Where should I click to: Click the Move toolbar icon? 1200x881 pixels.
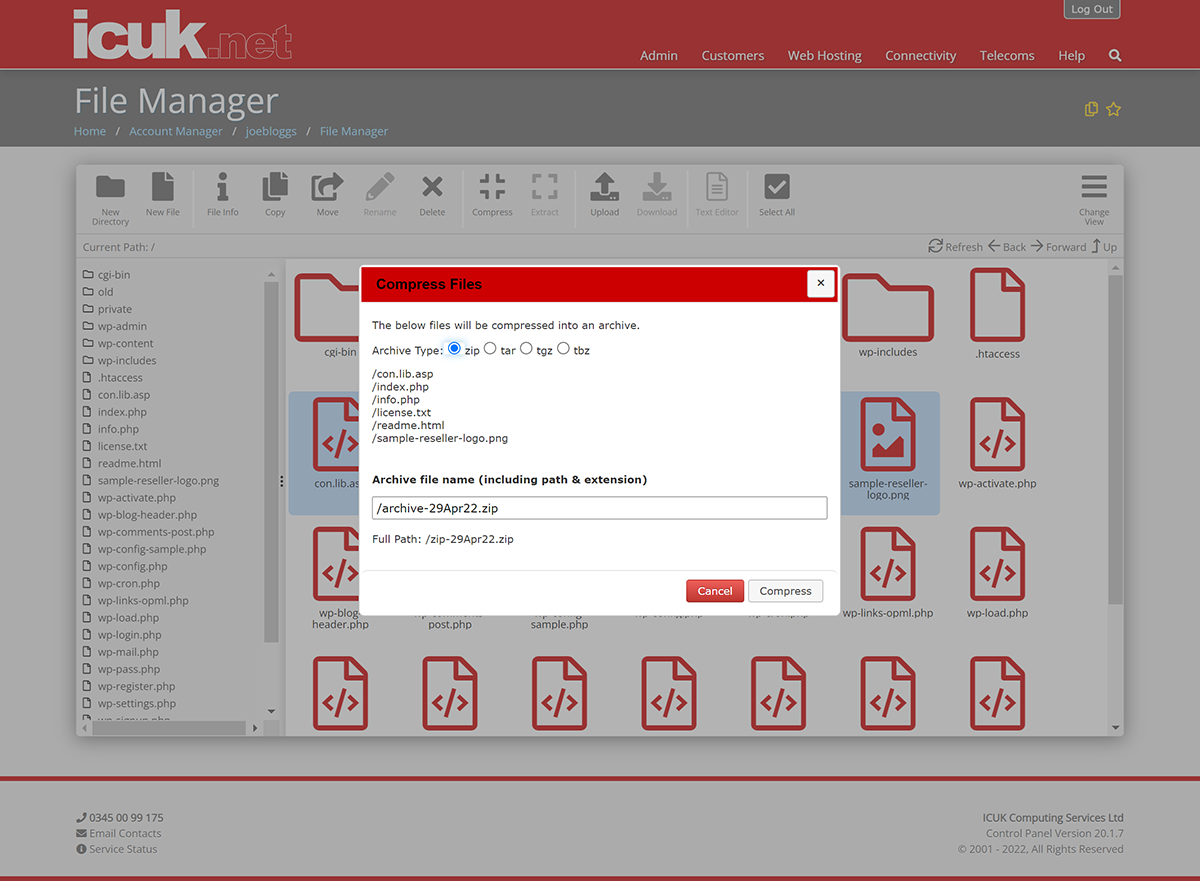point(327,187)
